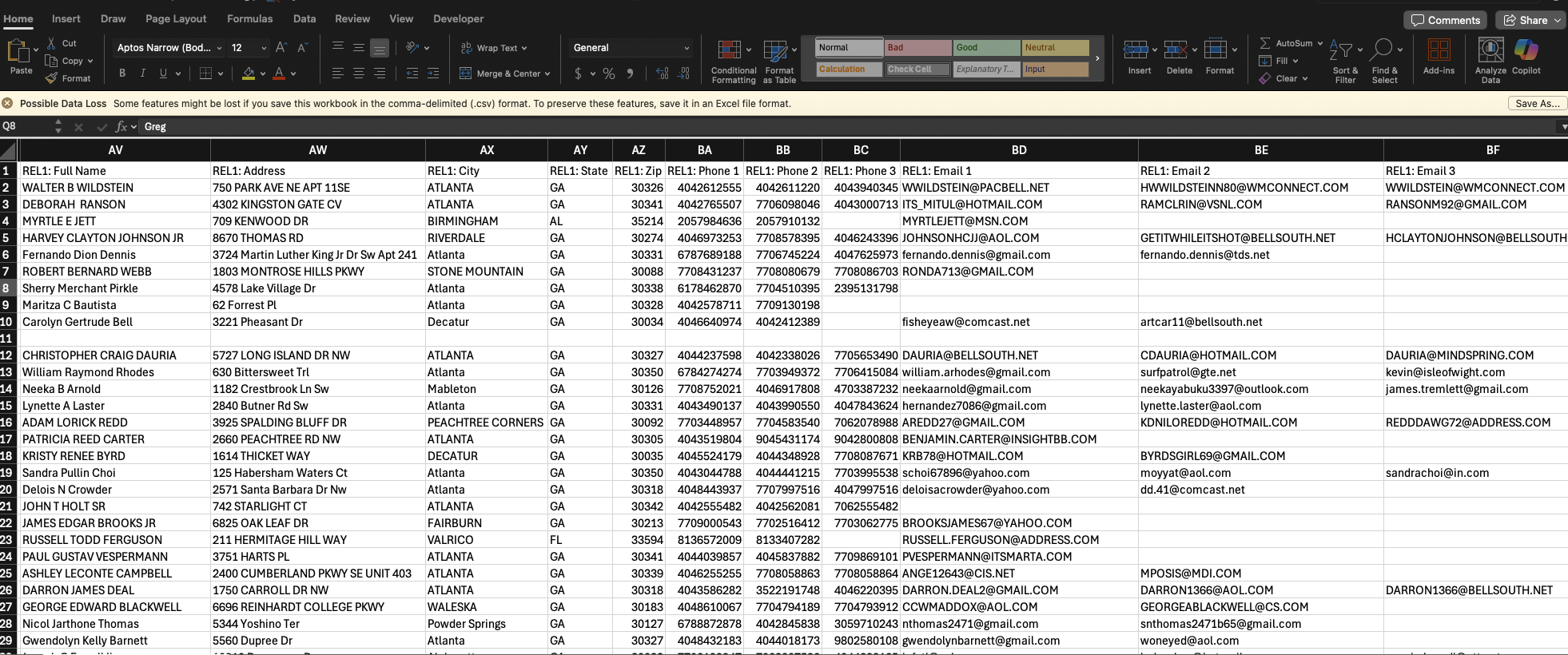
Task: Toggle Wrap Text for the cell
Action: click(x=489, y=48)
